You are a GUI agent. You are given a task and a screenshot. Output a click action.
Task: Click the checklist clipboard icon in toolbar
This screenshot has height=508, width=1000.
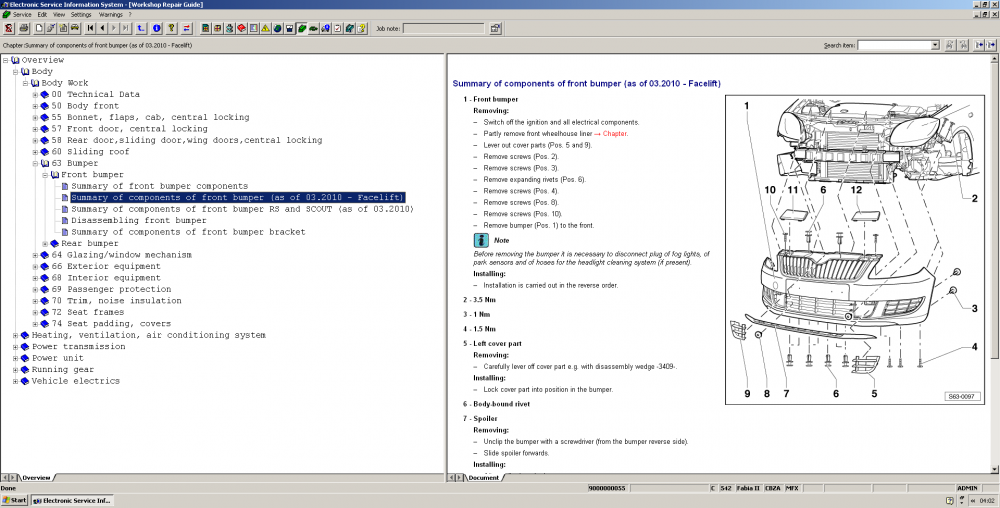click(337, 28)
